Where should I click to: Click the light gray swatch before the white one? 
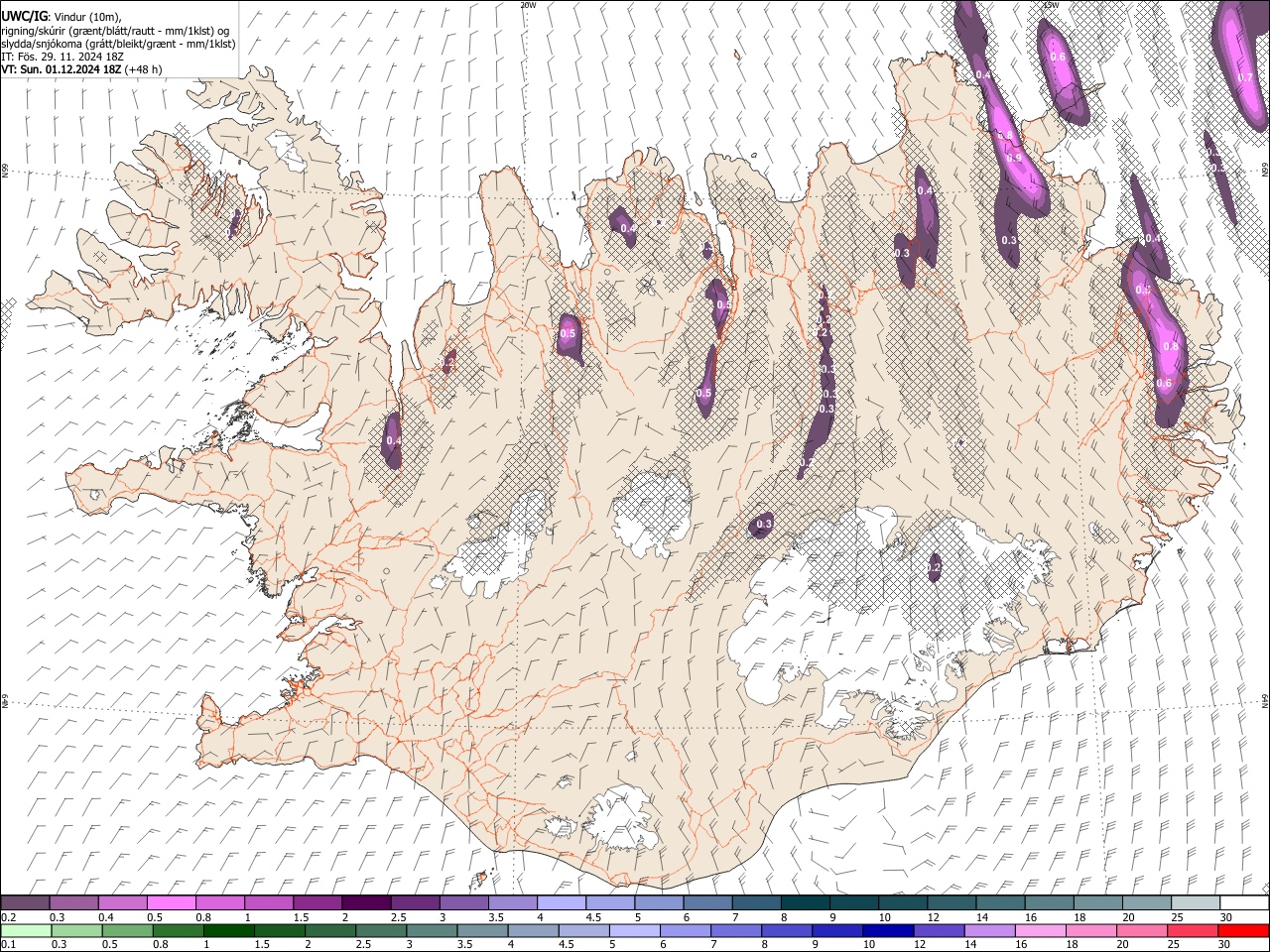point(1196,903)
